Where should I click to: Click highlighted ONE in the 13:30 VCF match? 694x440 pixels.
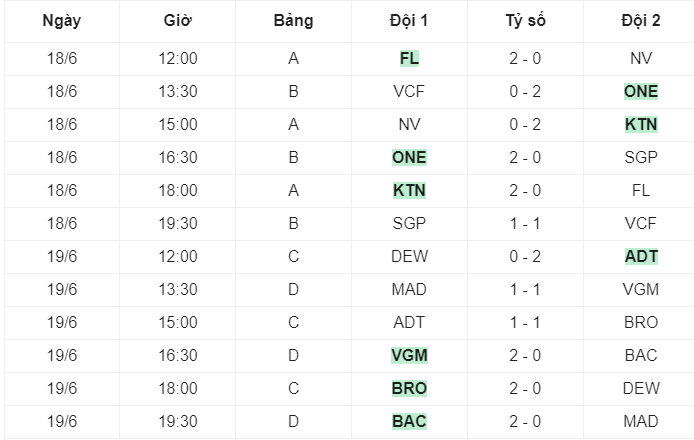pyautogui.click(x=641, y=91)
